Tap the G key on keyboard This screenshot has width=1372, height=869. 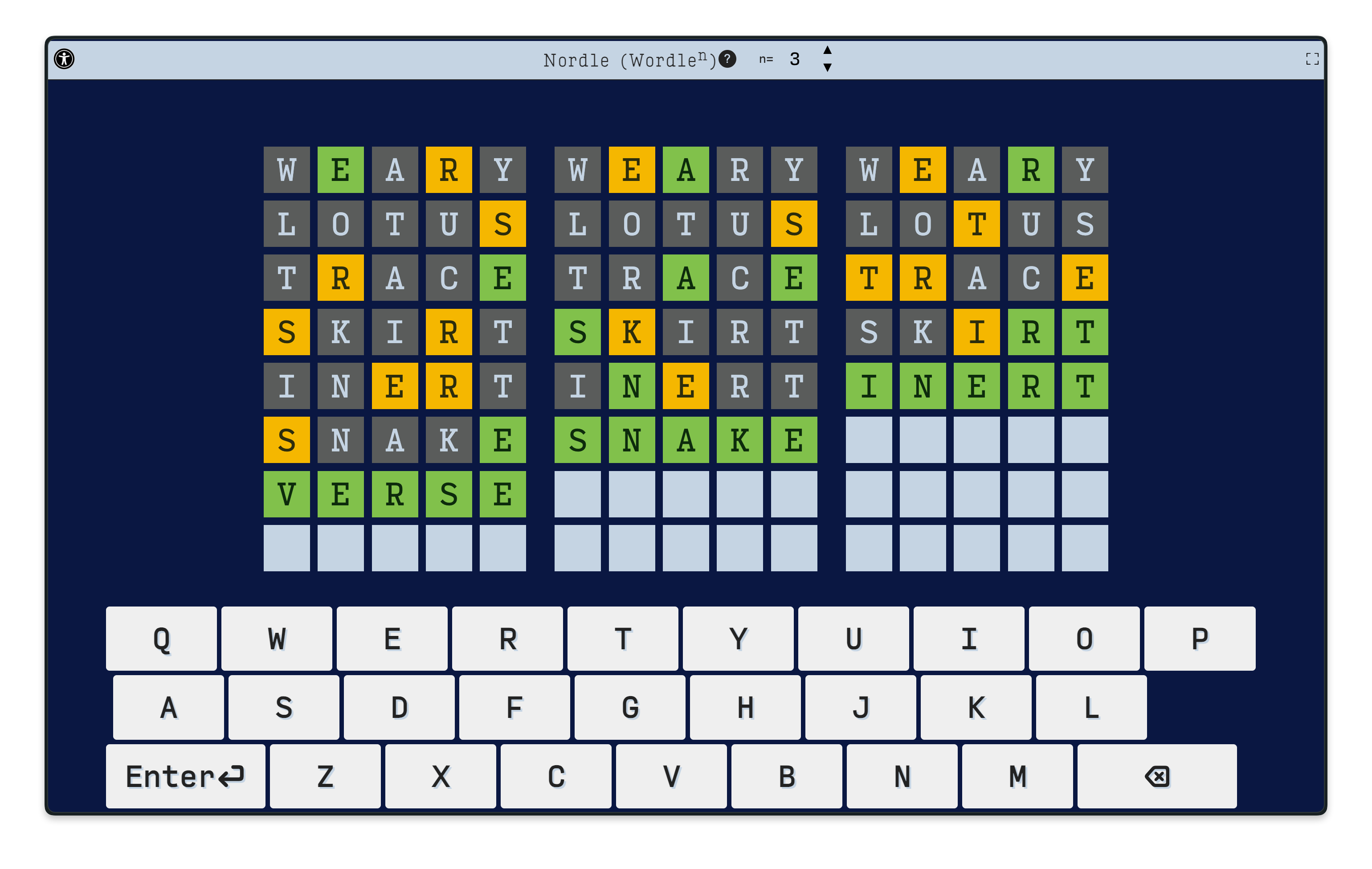tap(629, 707)
